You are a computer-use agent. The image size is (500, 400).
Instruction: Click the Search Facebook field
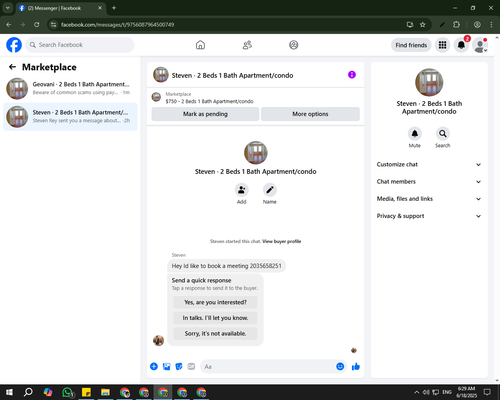(80, 45)
